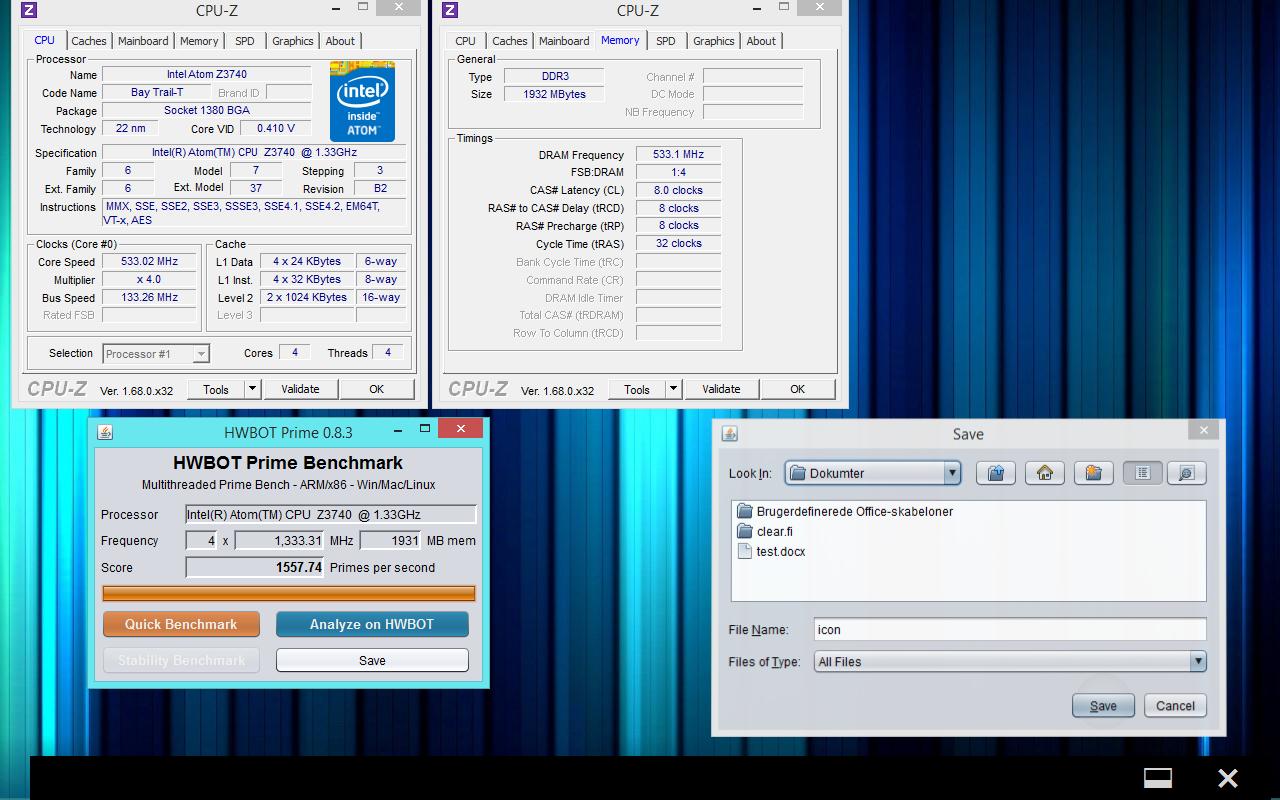Click CPU-Z icon in left window title bar
The height and width of the screenshot is (800, 1280).
point(29,10)
